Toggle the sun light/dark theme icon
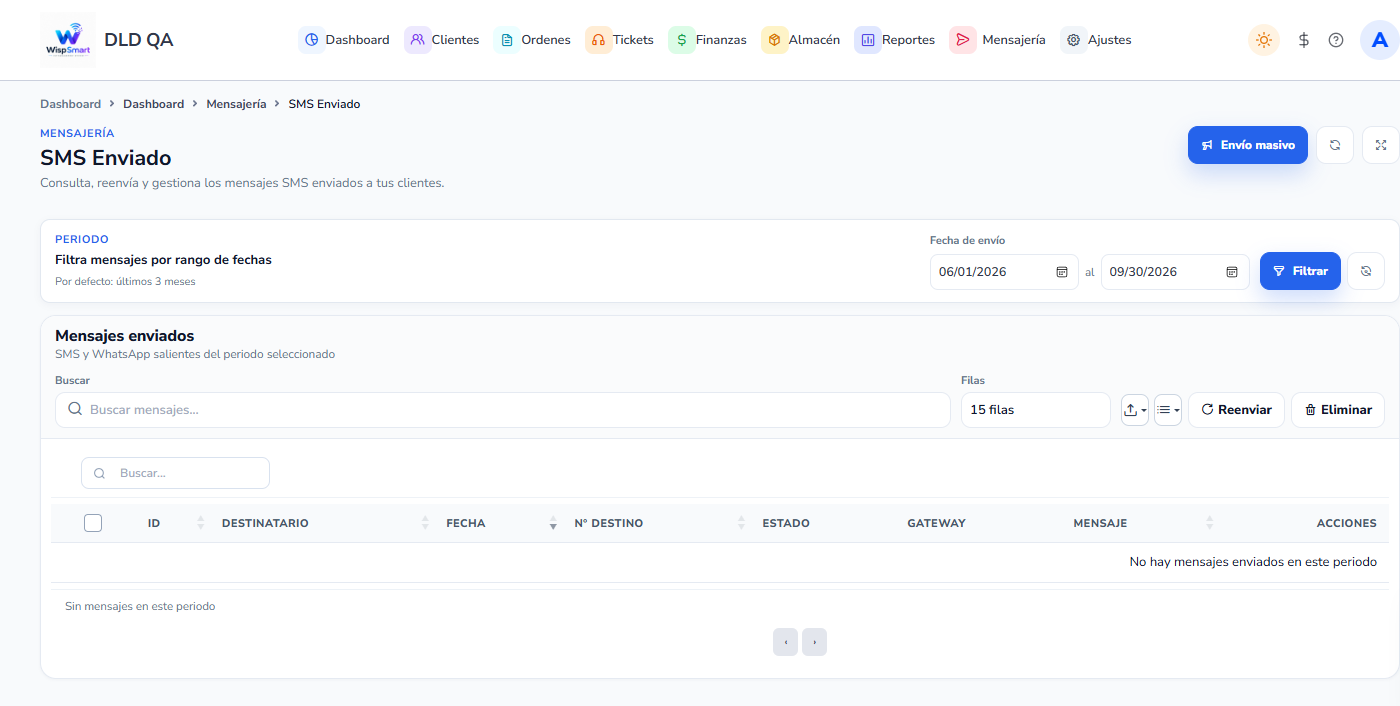Viewport: 1400px width, 706px height. coord(1264,40)
